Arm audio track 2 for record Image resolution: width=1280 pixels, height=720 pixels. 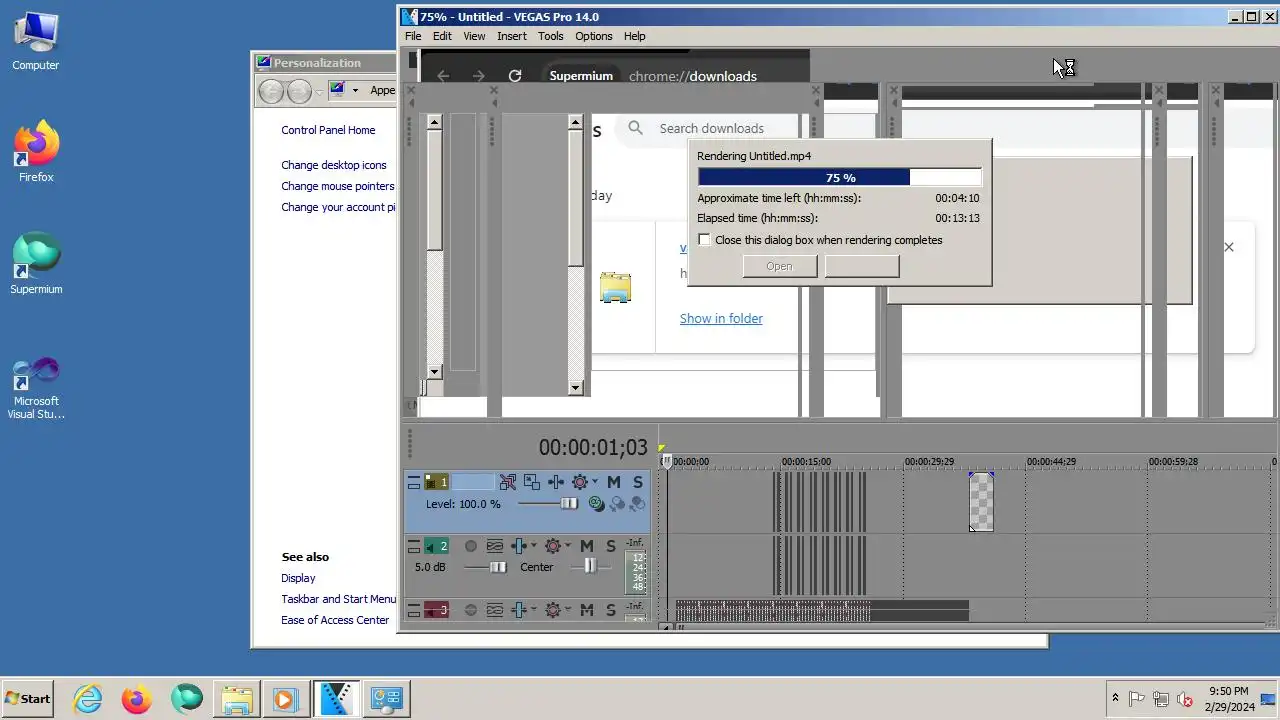pyautogui.click(x=471, y=546)
